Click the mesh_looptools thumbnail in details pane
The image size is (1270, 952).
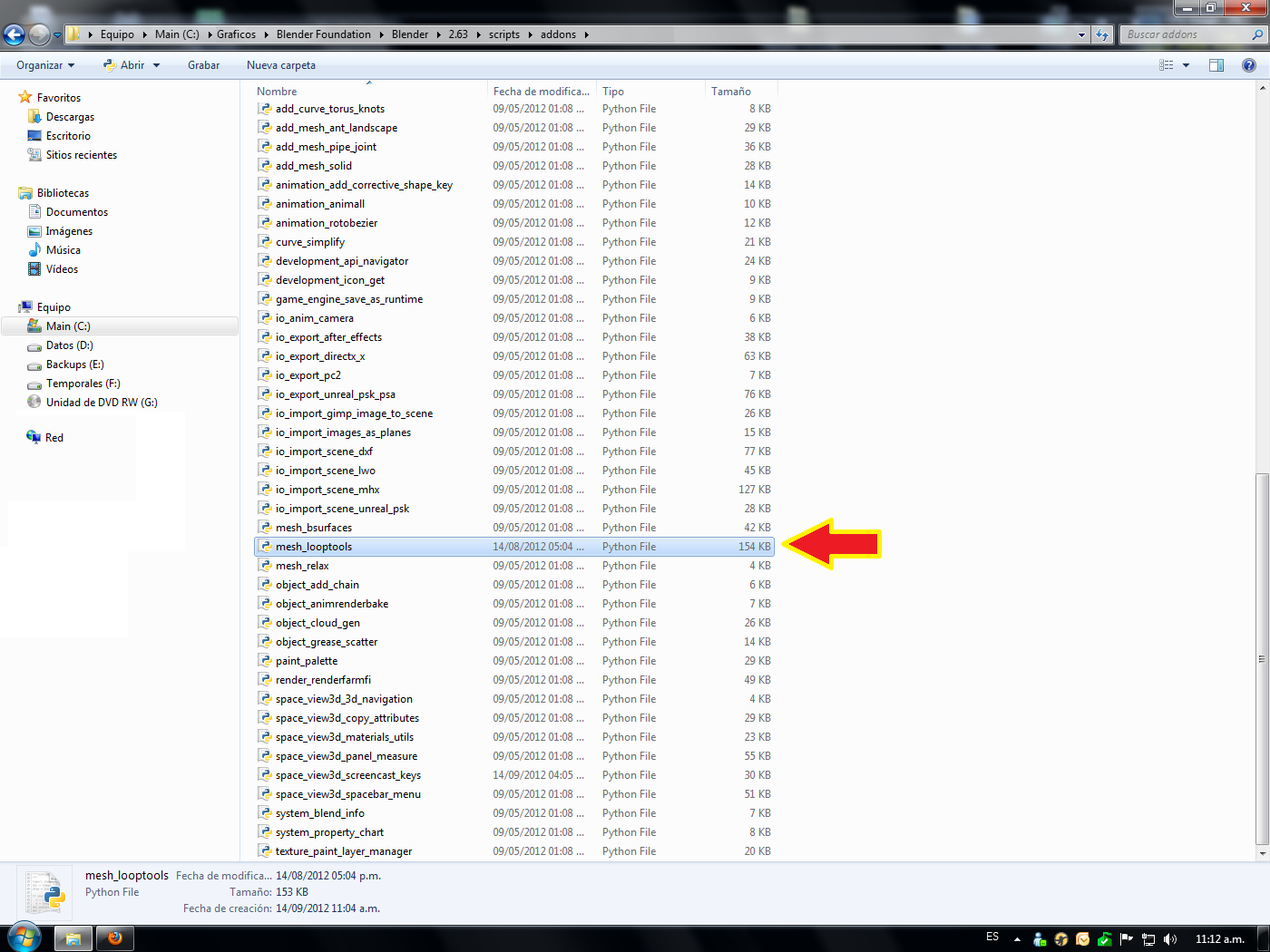pyautogui.click(x=45, y=892)
